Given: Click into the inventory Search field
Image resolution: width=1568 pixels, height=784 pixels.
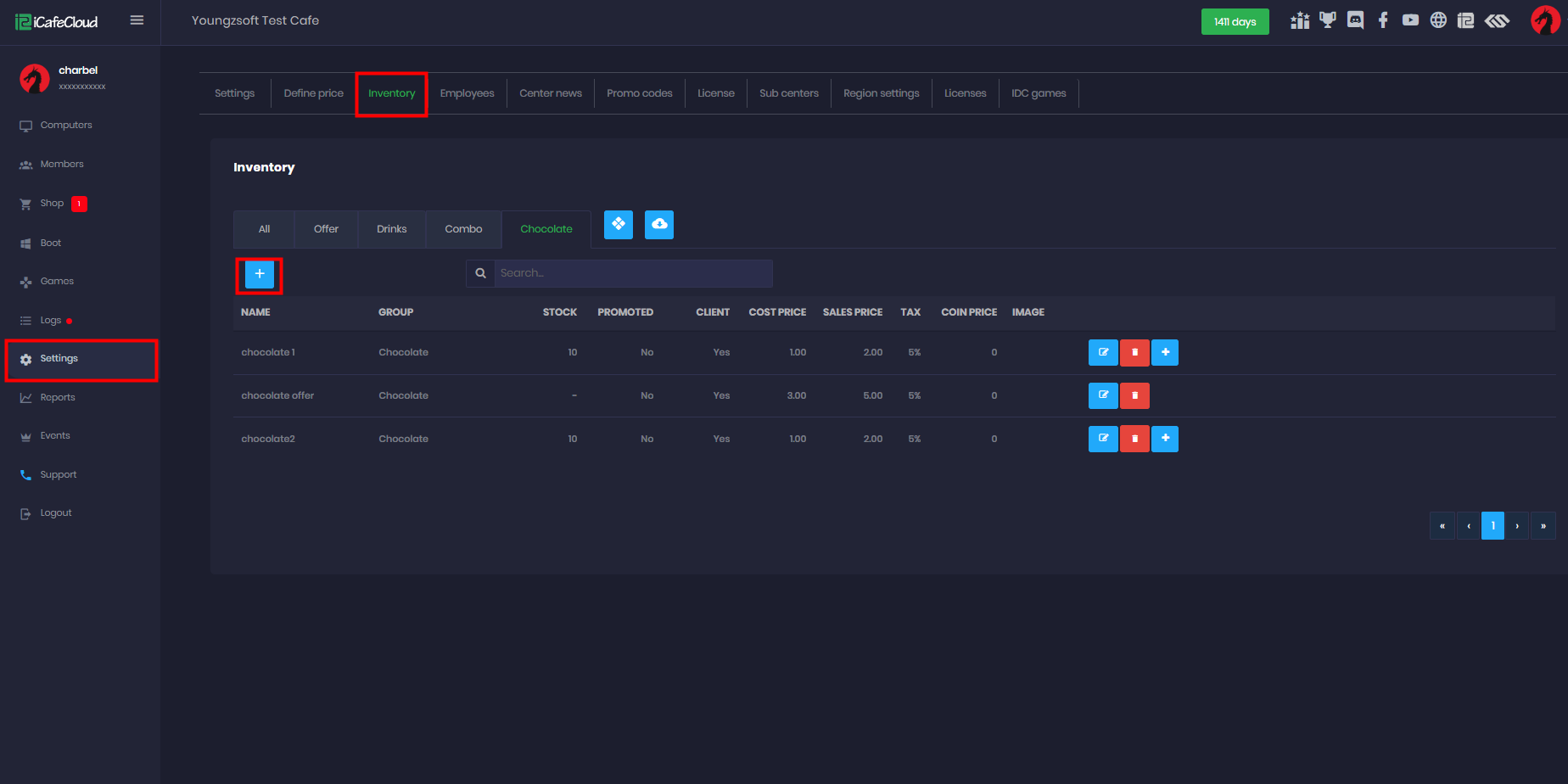Looking at the screenshot, I should (x=632, y=273).
